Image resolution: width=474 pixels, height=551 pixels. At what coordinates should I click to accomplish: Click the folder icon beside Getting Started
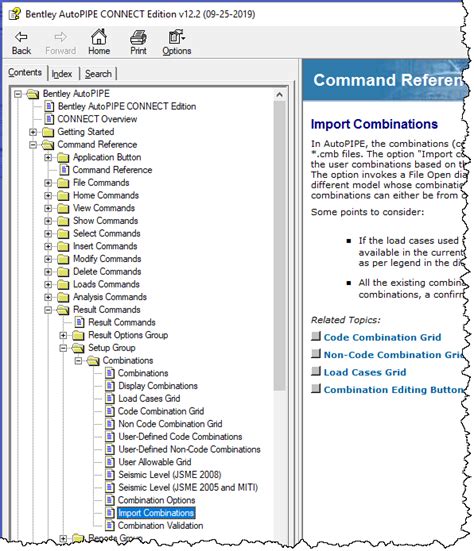tap(48, 132)
